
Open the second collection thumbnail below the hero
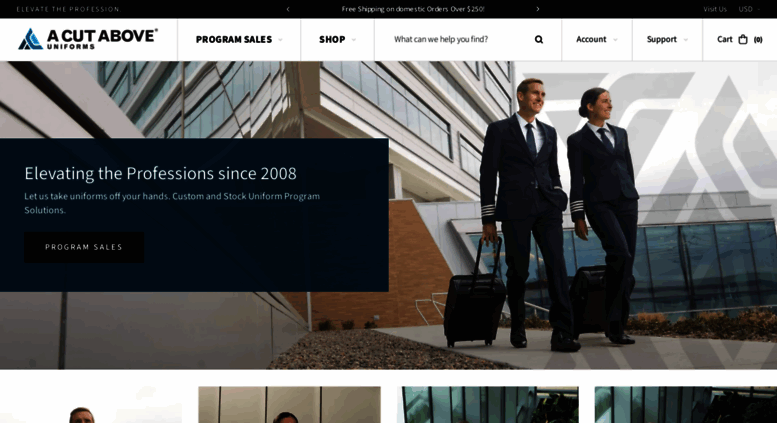289,405
